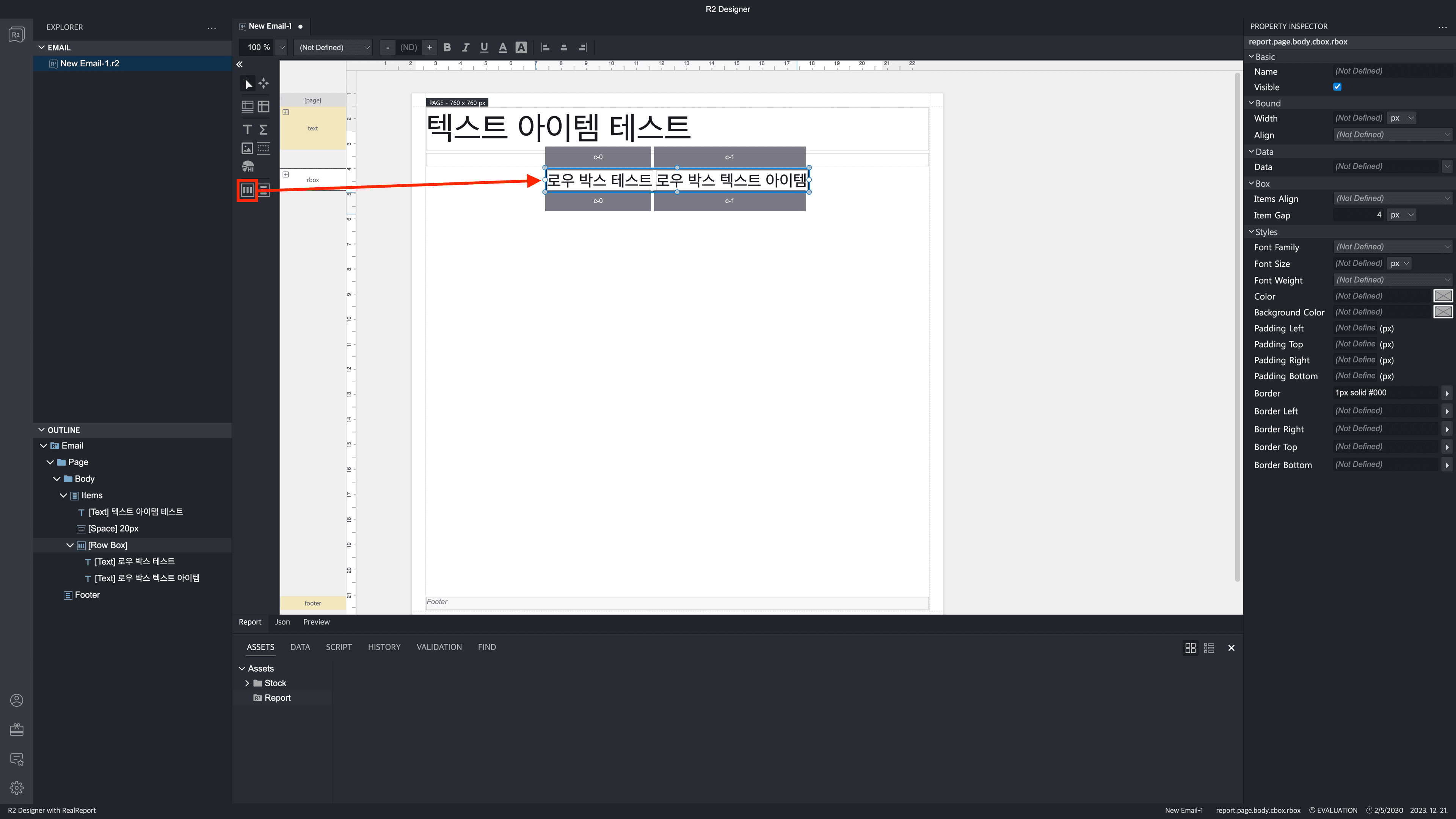
Task: Align selected item to center
Action: (564, 47)
